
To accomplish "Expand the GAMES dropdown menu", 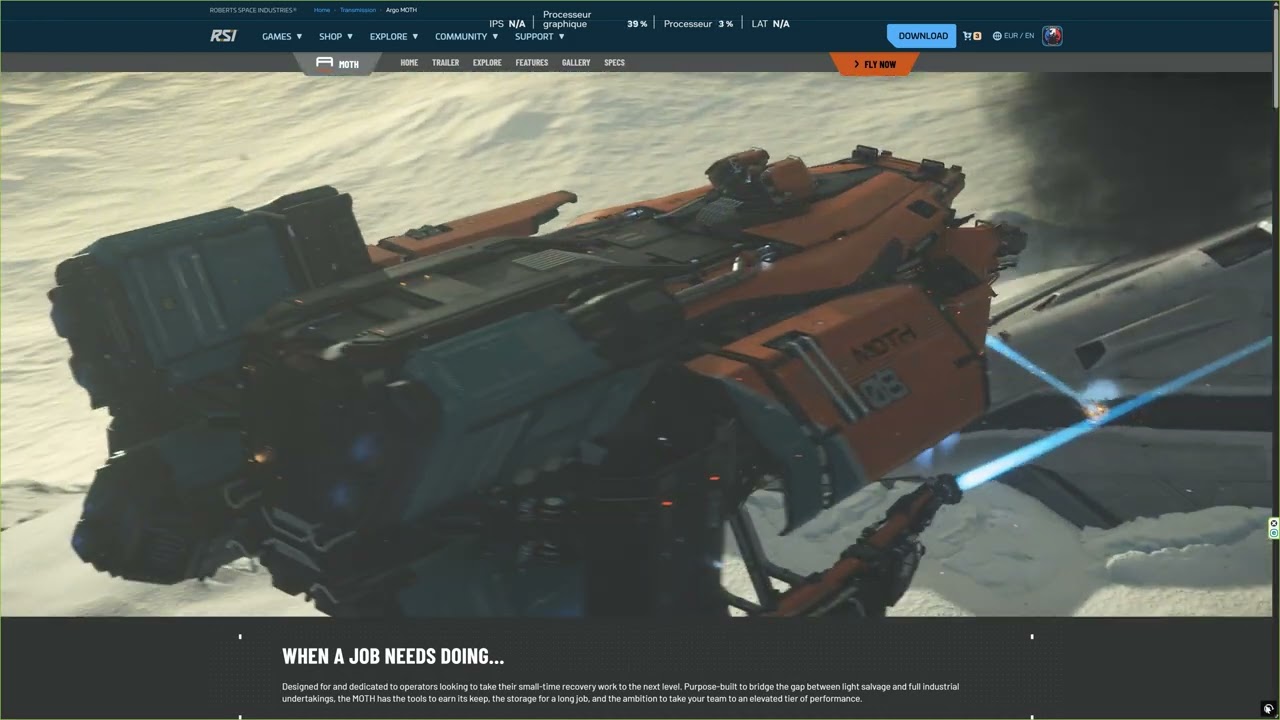I will tap(282, 36).
